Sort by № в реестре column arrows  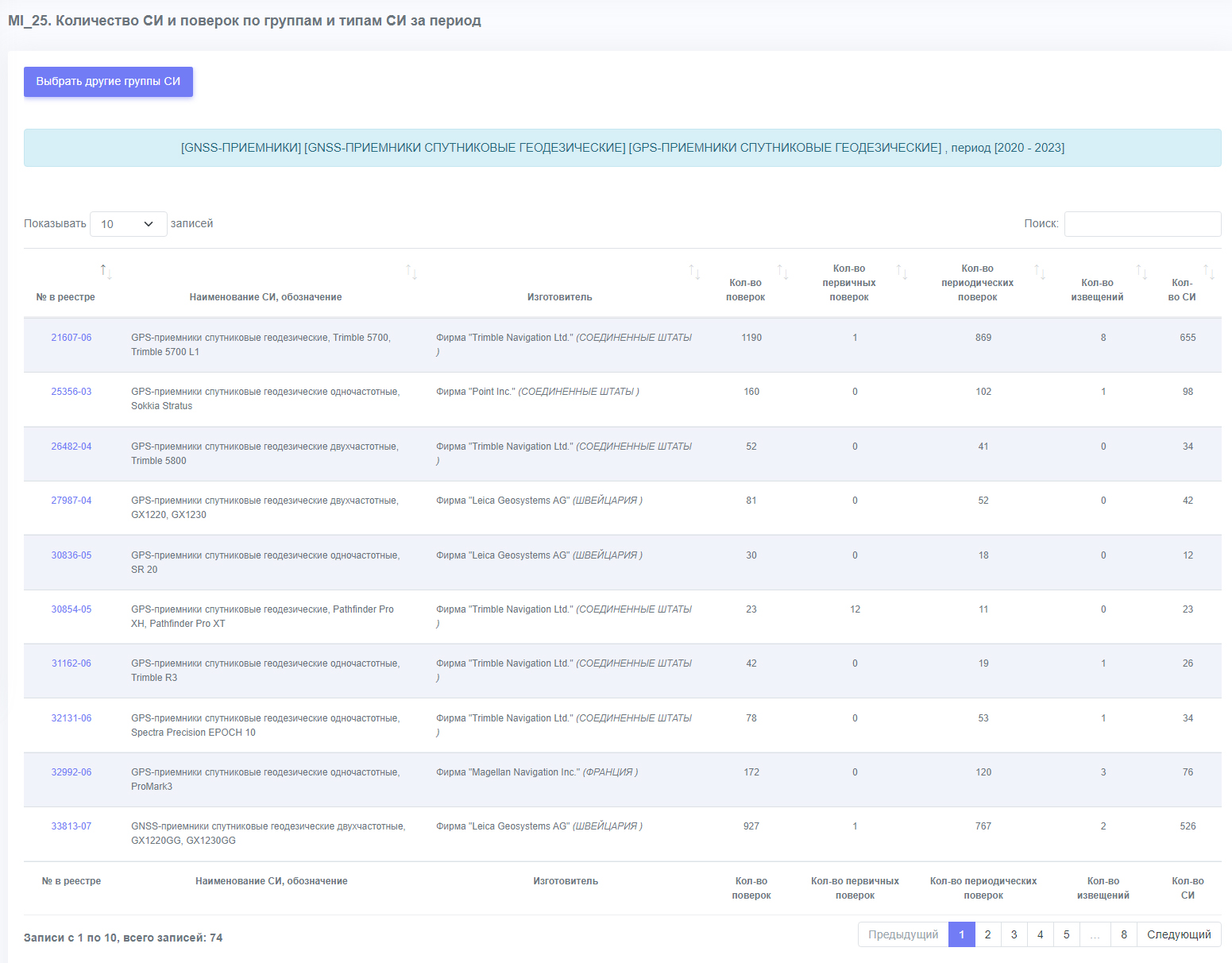106,272
